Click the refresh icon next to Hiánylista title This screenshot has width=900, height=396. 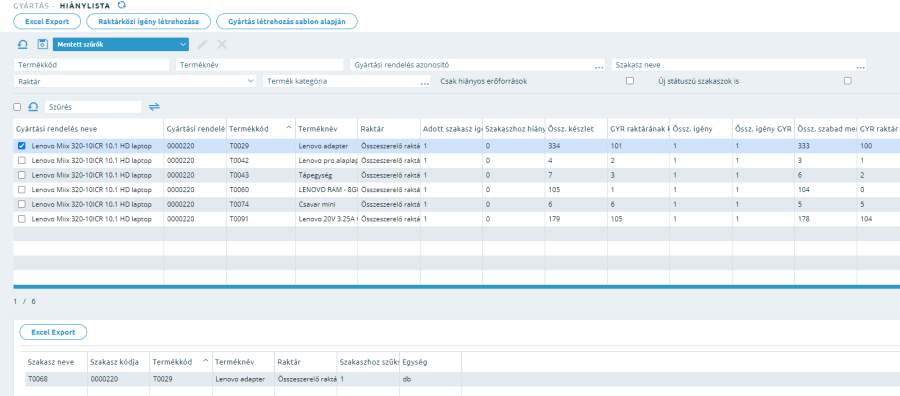[121, 5]
